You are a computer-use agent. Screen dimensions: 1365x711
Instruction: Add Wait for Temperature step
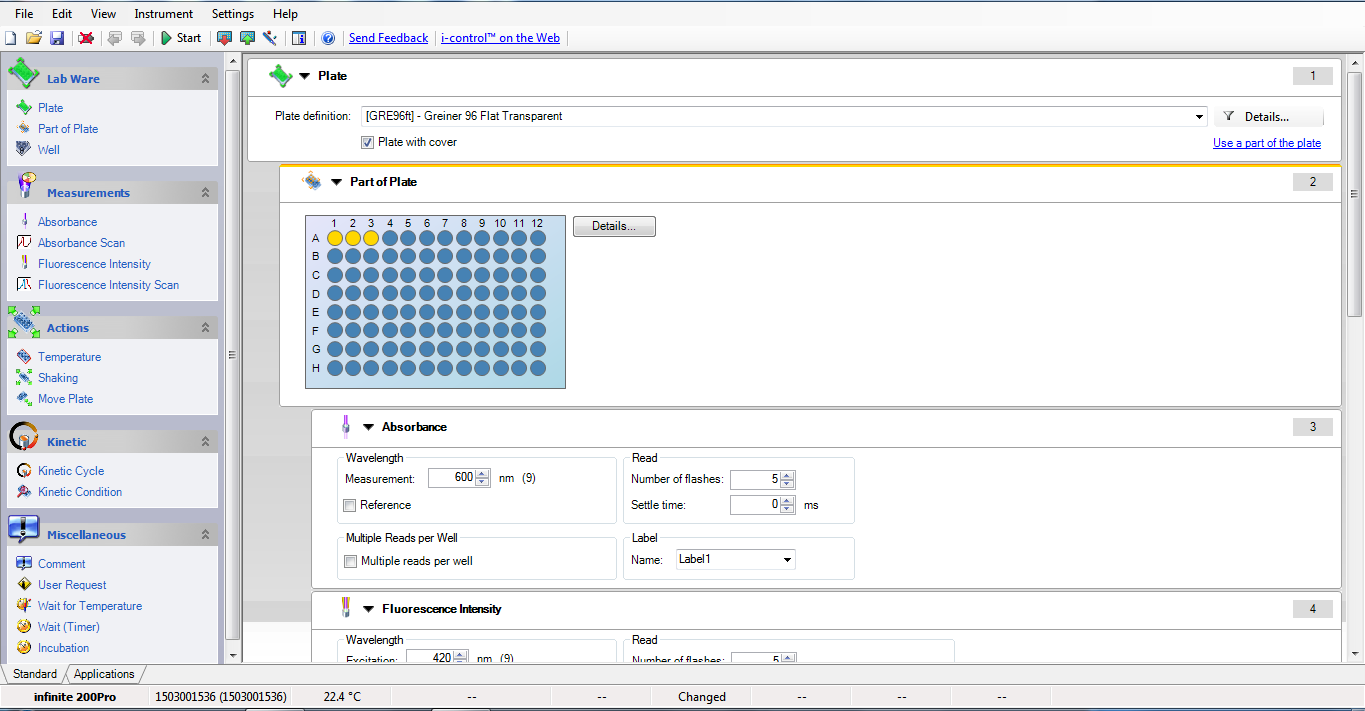tap(90, 606)
